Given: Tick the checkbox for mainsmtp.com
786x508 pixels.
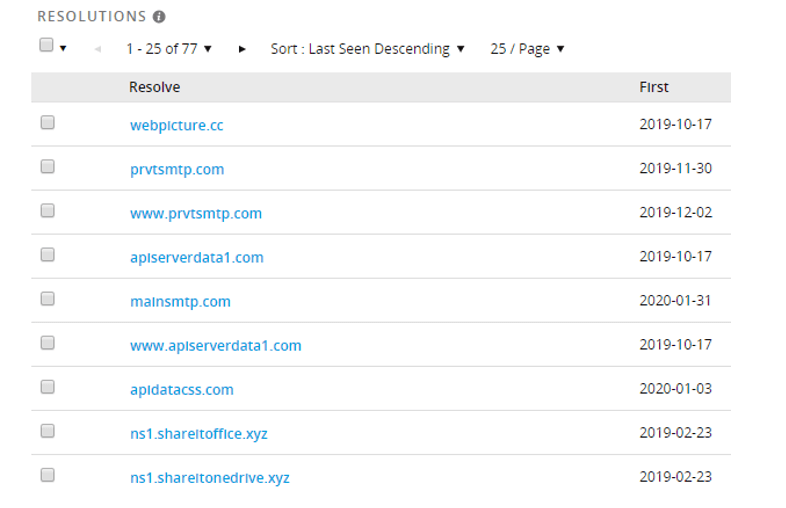Looking at the screenshot, I should pos(47,299).
